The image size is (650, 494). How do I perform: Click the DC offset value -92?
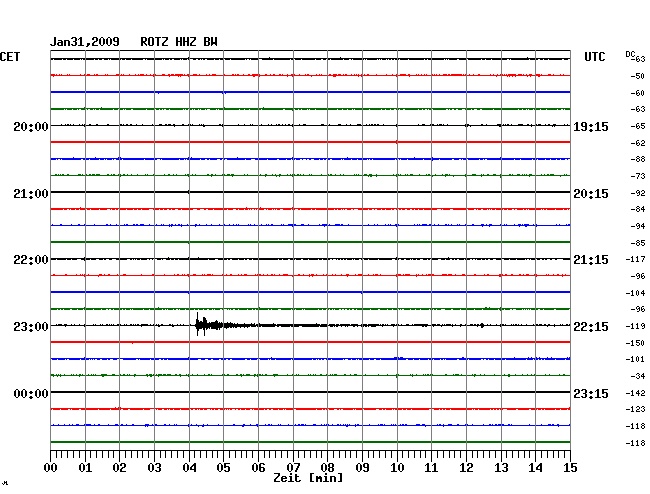(637, 193)
